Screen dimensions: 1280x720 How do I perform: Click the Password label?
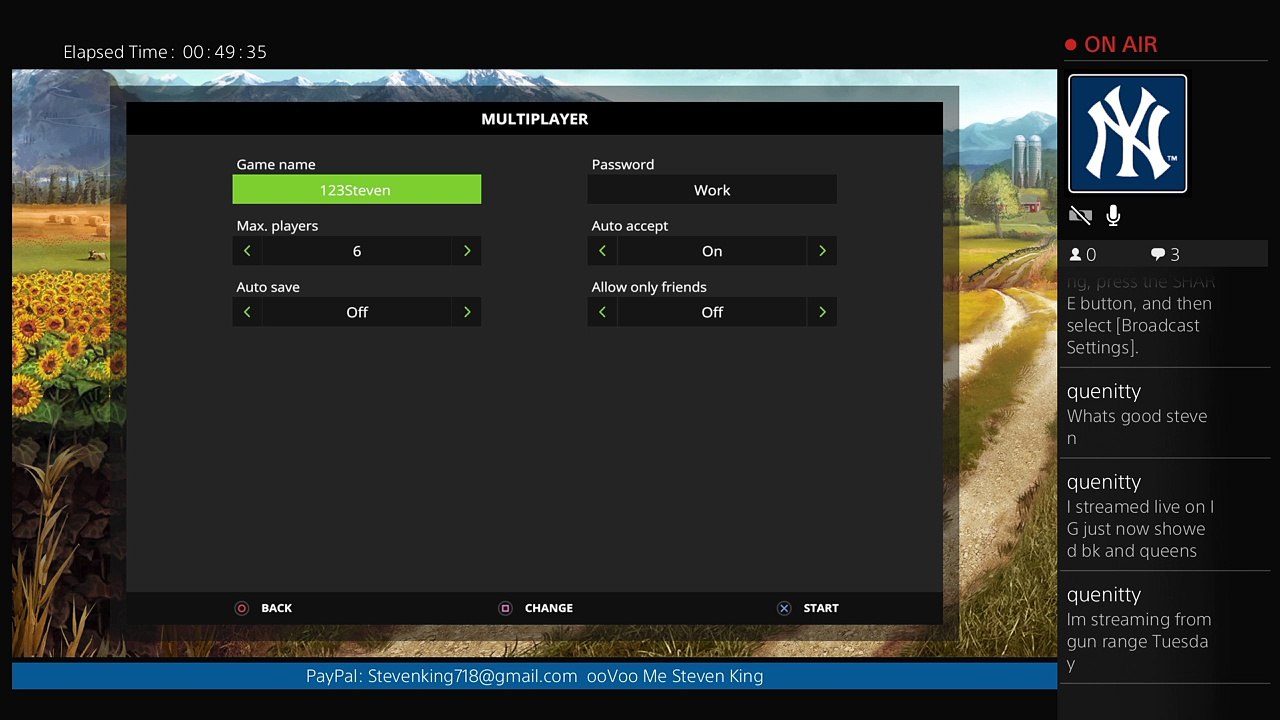pyautogui.click(x=623, y=164)
